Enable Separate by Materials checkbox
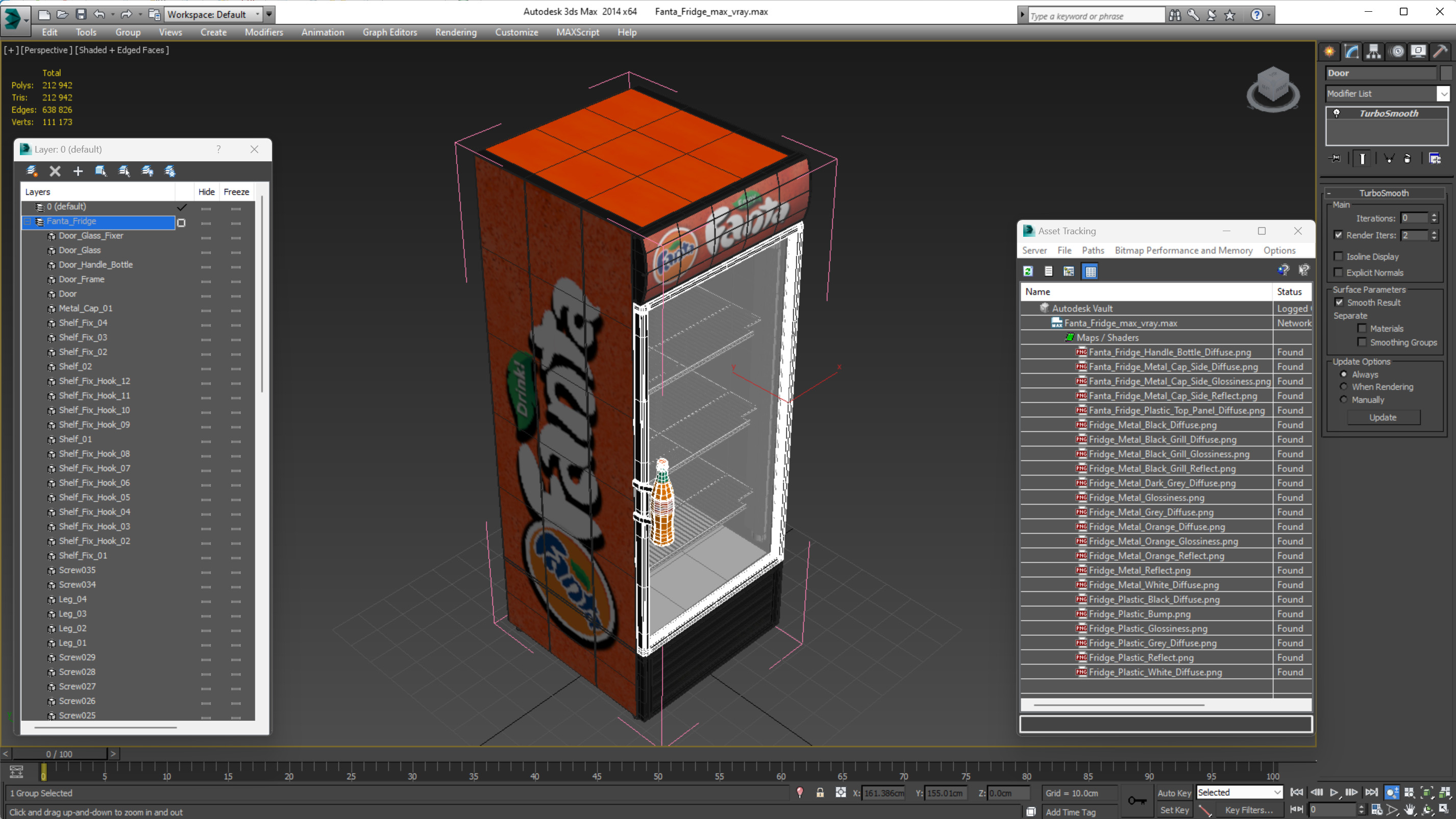Screen dimensions: 1456x819 1362,329
